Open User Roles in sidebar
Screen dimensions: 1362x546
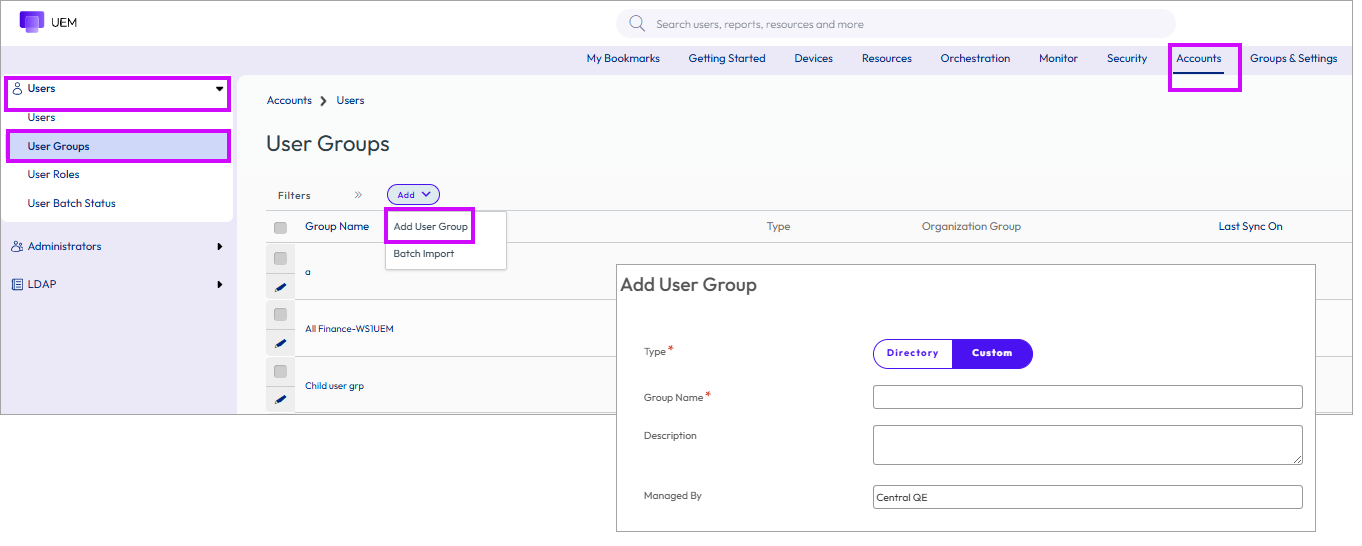pyautogui.click(x=54, y=174)
